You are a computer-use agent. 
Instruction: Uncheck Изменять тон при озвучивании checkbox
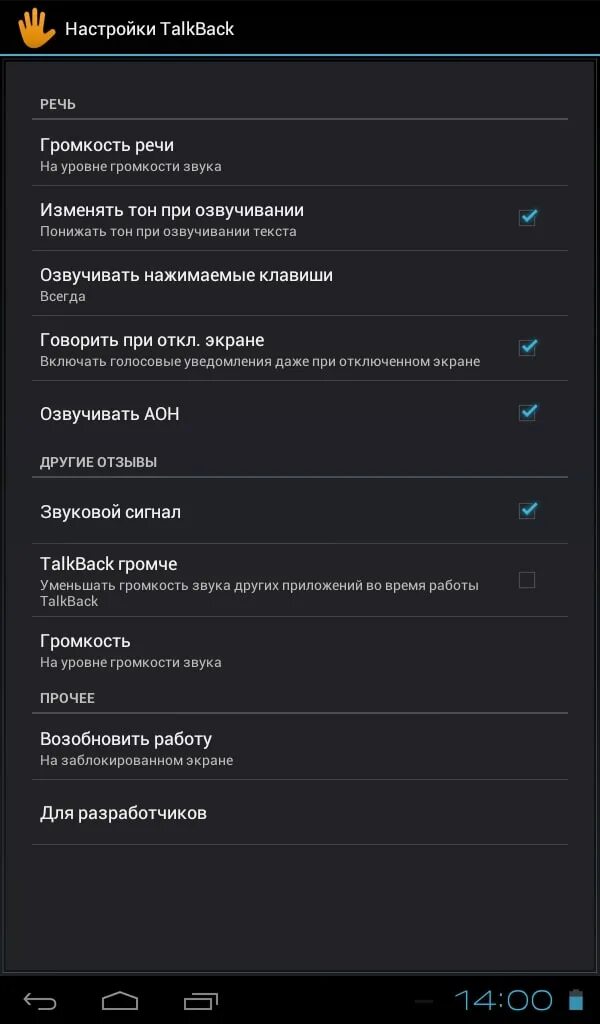[x=527, y=217]
